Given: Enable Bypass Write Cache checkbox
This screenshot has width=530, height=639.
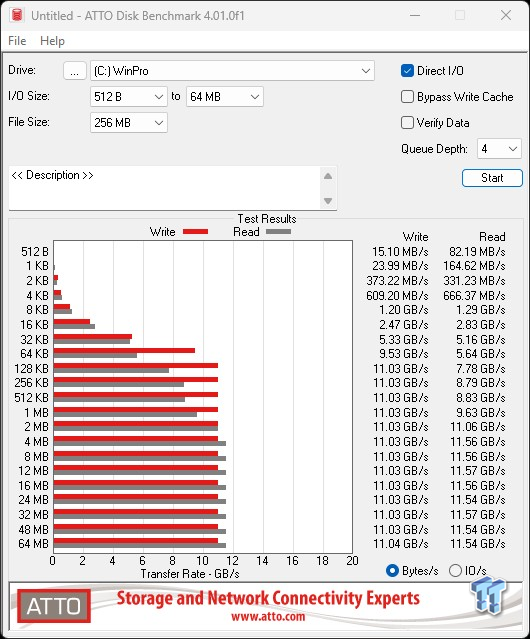Looking at the screenshot, I should [x=407, y=97].
